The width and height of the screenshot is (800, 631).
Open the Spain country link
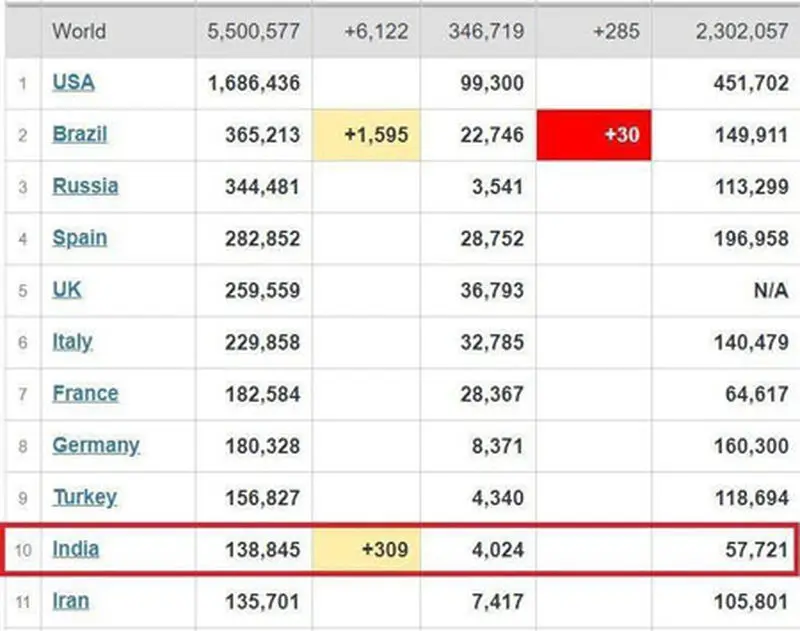click(x=80, y=238)
